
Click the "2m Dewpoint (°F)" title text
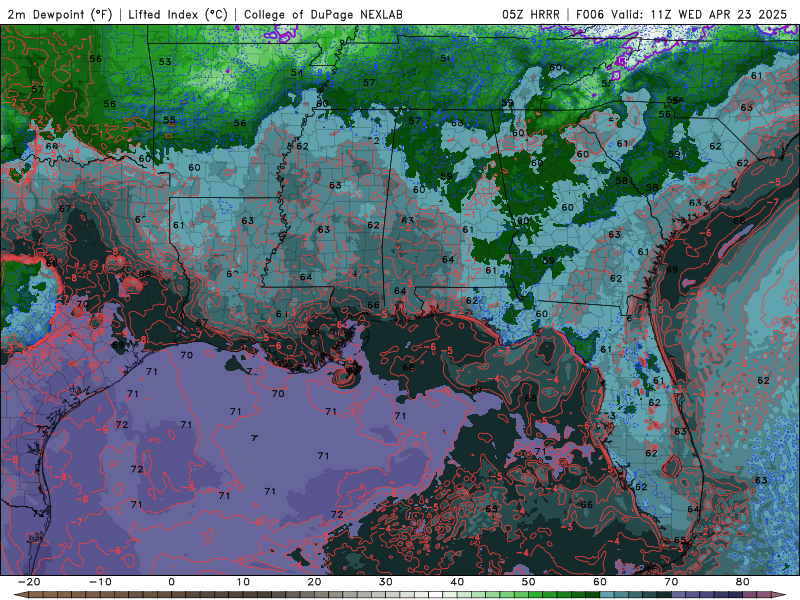(60, 15)
